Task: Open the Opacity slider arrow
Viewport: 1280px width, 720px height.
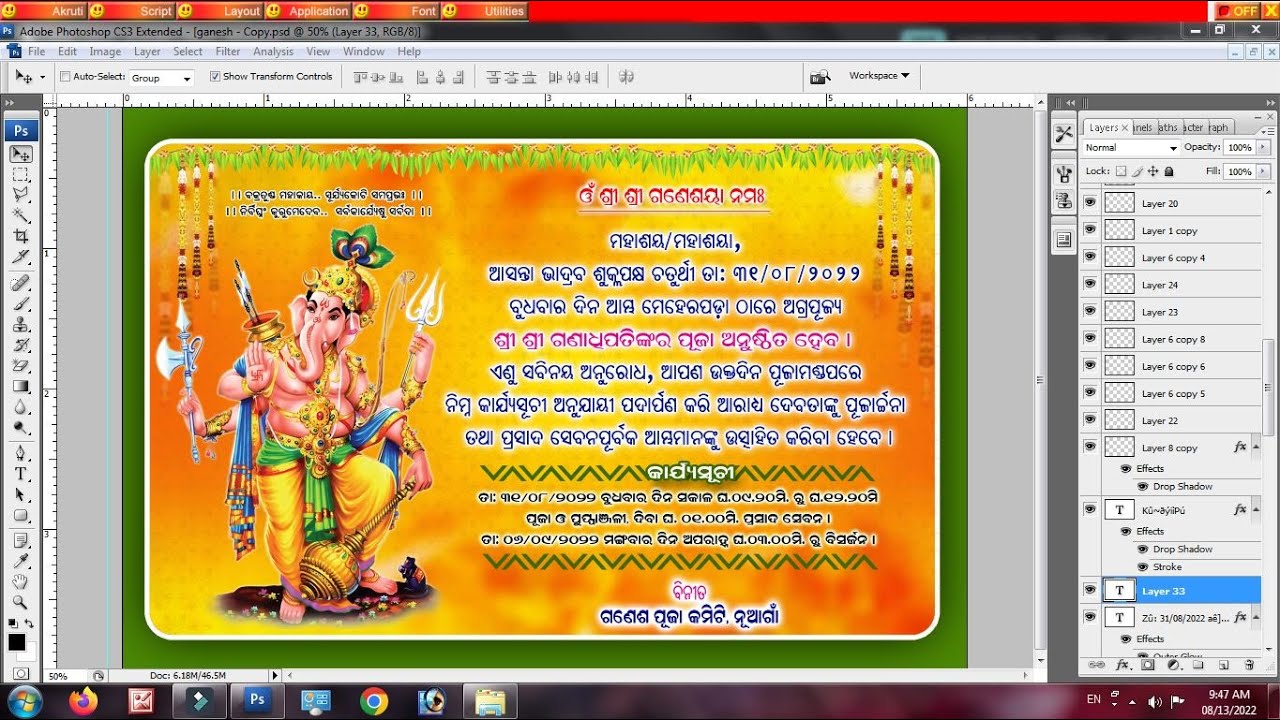Action: (x=1264, y=147)
